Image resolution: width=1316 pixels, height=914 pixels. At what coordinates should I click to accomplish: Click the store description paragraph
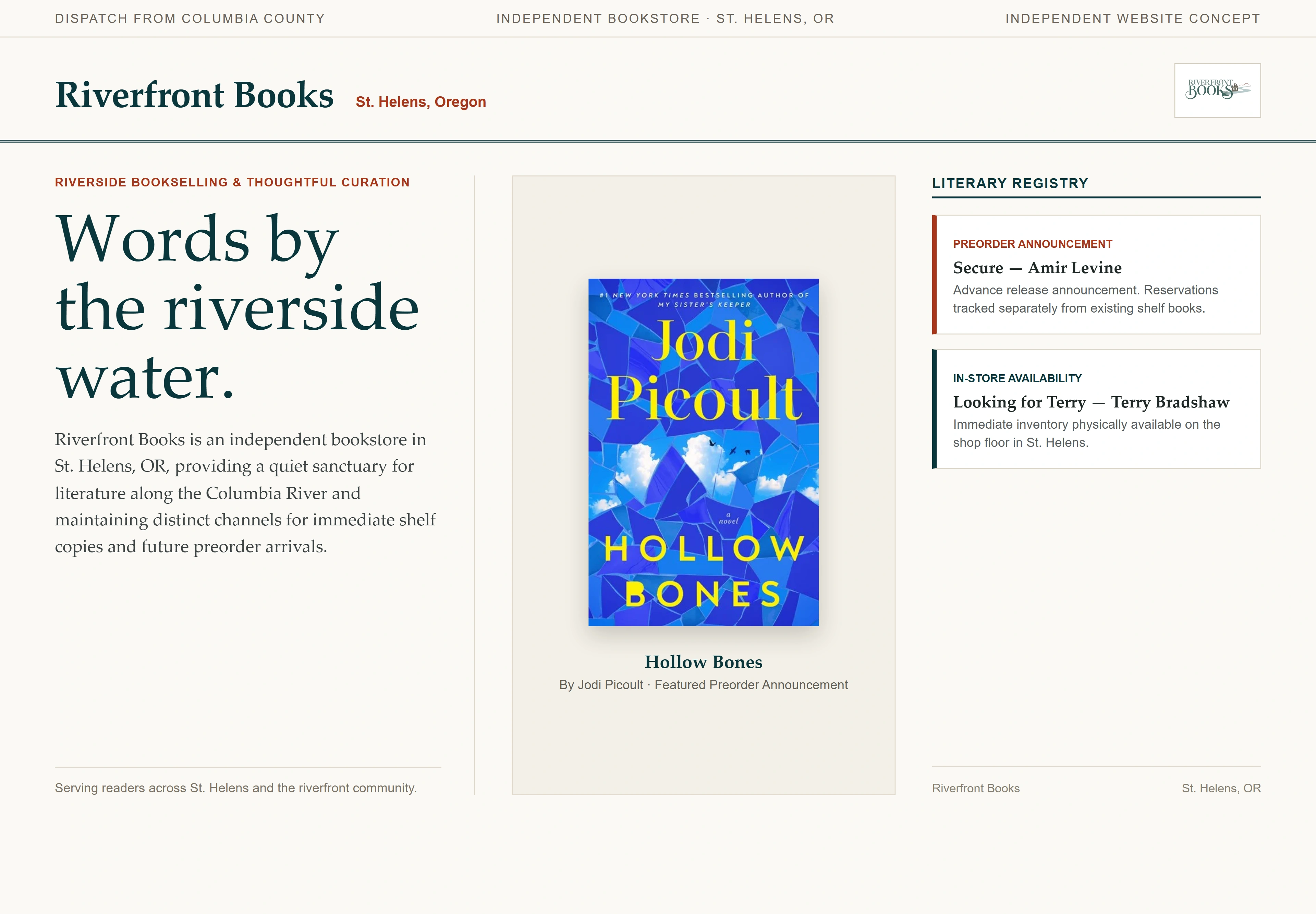(x=245, y=492)
